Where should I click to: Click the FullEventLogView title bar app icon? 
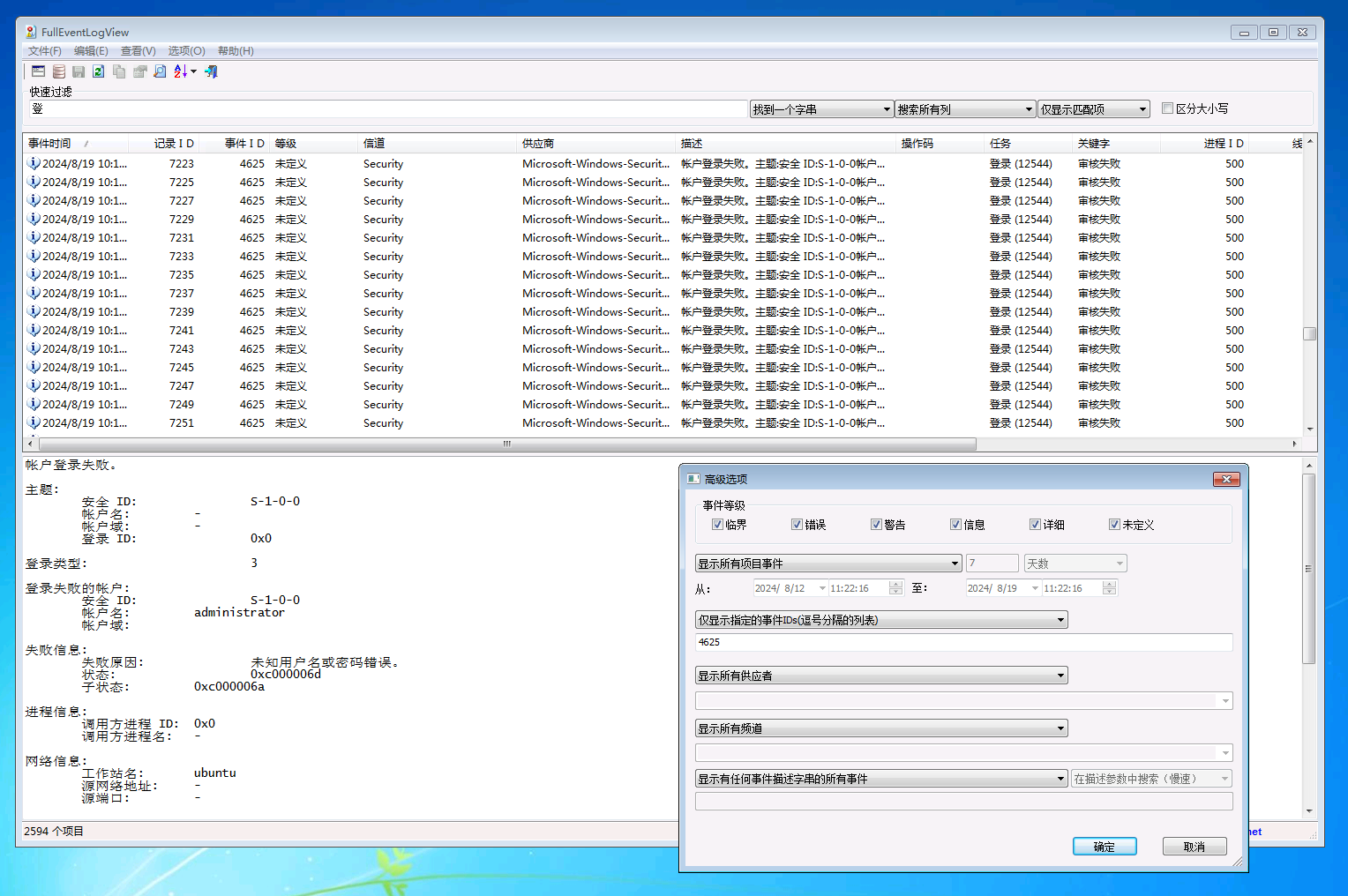point(31,32)
